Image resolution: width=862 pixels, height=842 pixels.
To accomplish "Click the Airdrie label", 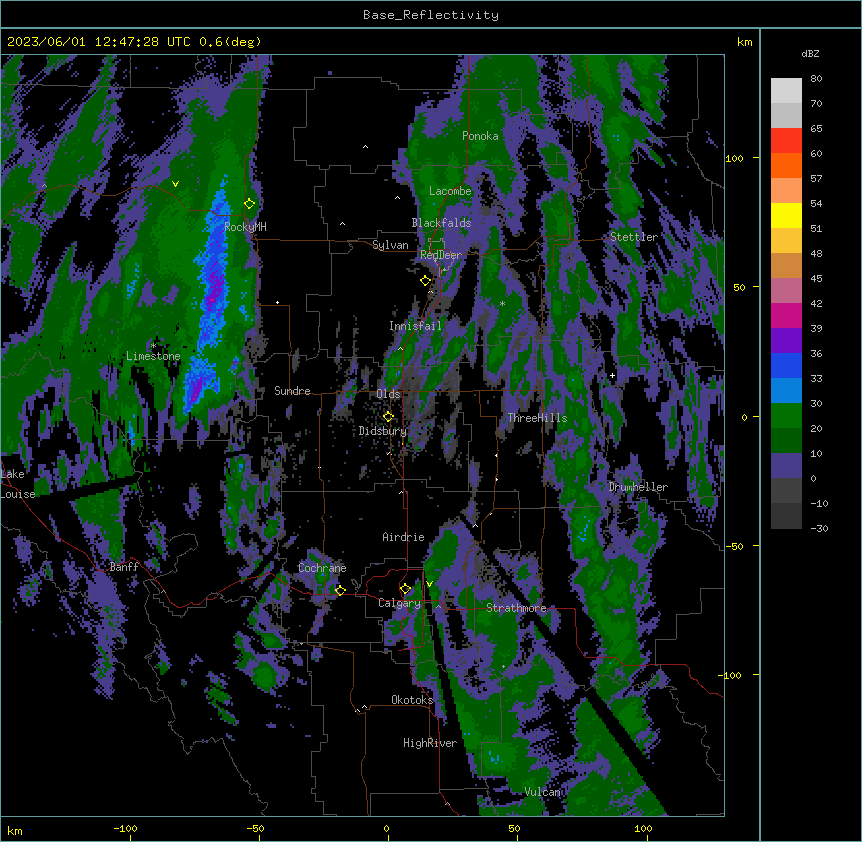I will click(x=403, y=537).
